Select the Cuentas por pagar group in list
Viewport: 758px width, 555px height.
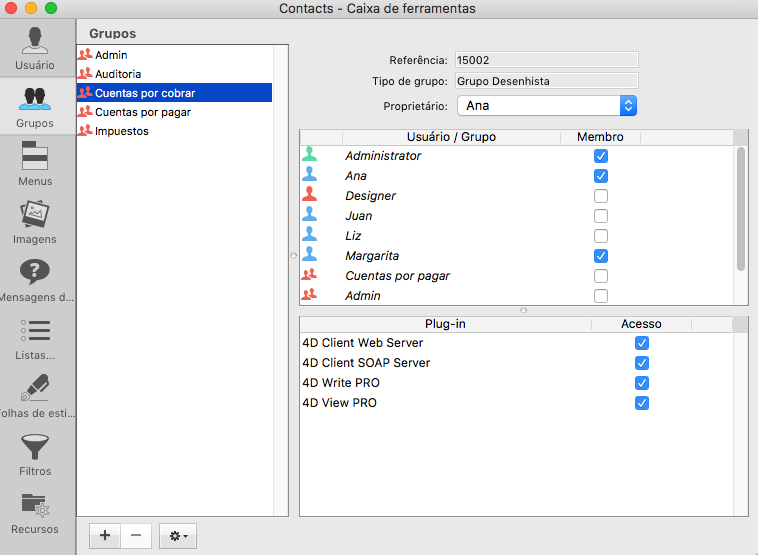(175, 112)
